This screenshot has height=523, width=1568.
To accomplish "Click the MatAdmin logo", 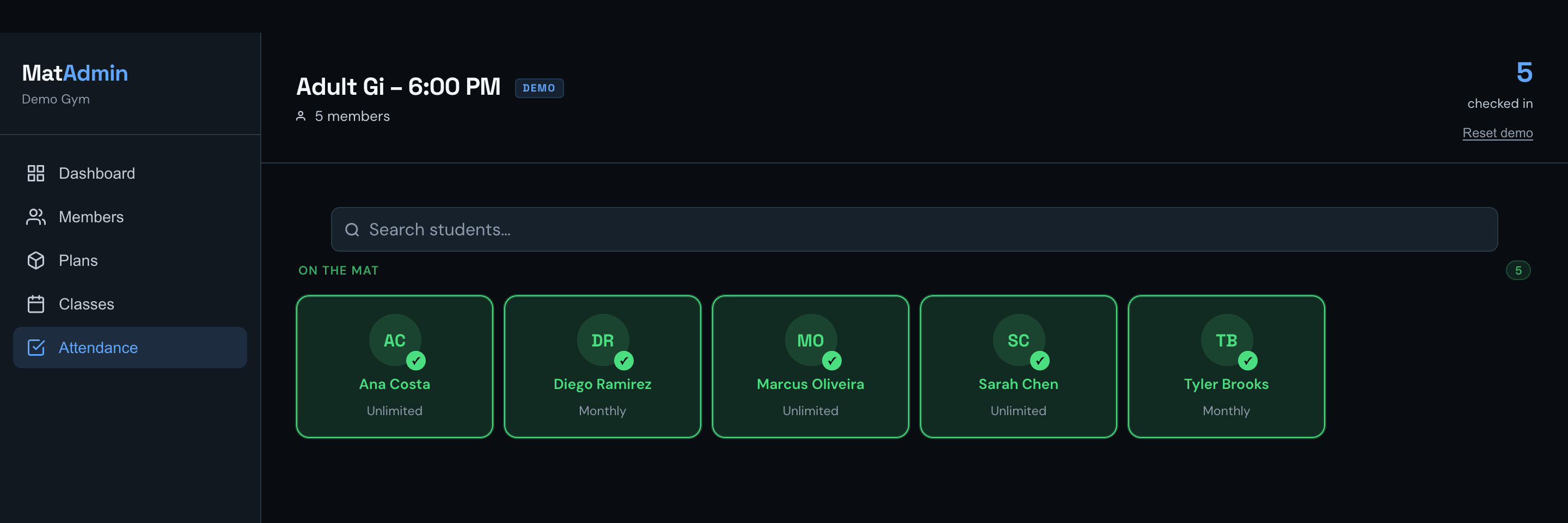I will pyautogui.click(x=75, y=73).
